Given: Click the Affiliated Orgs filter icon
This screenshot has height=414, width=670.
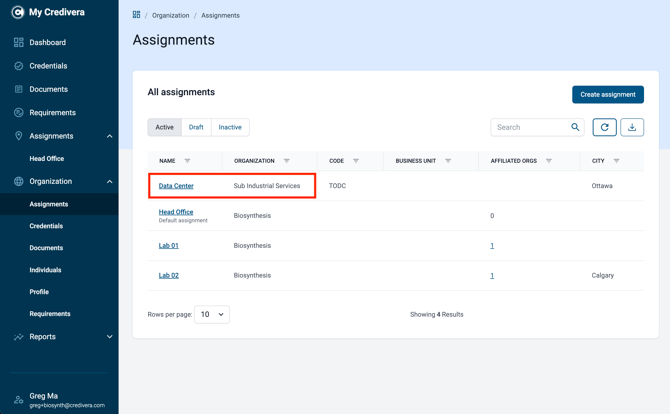Looking at the screenshot, I should 549,161.
